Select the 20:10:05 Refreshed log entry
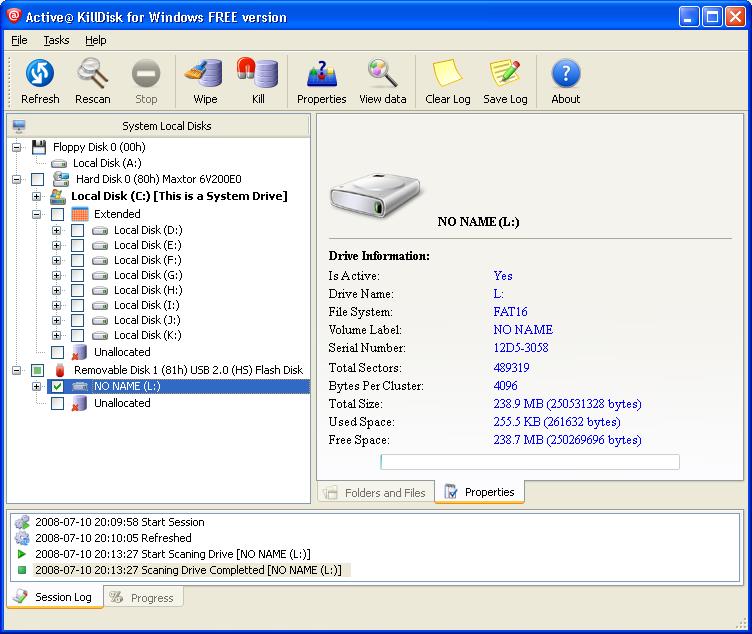 (113, 538)
